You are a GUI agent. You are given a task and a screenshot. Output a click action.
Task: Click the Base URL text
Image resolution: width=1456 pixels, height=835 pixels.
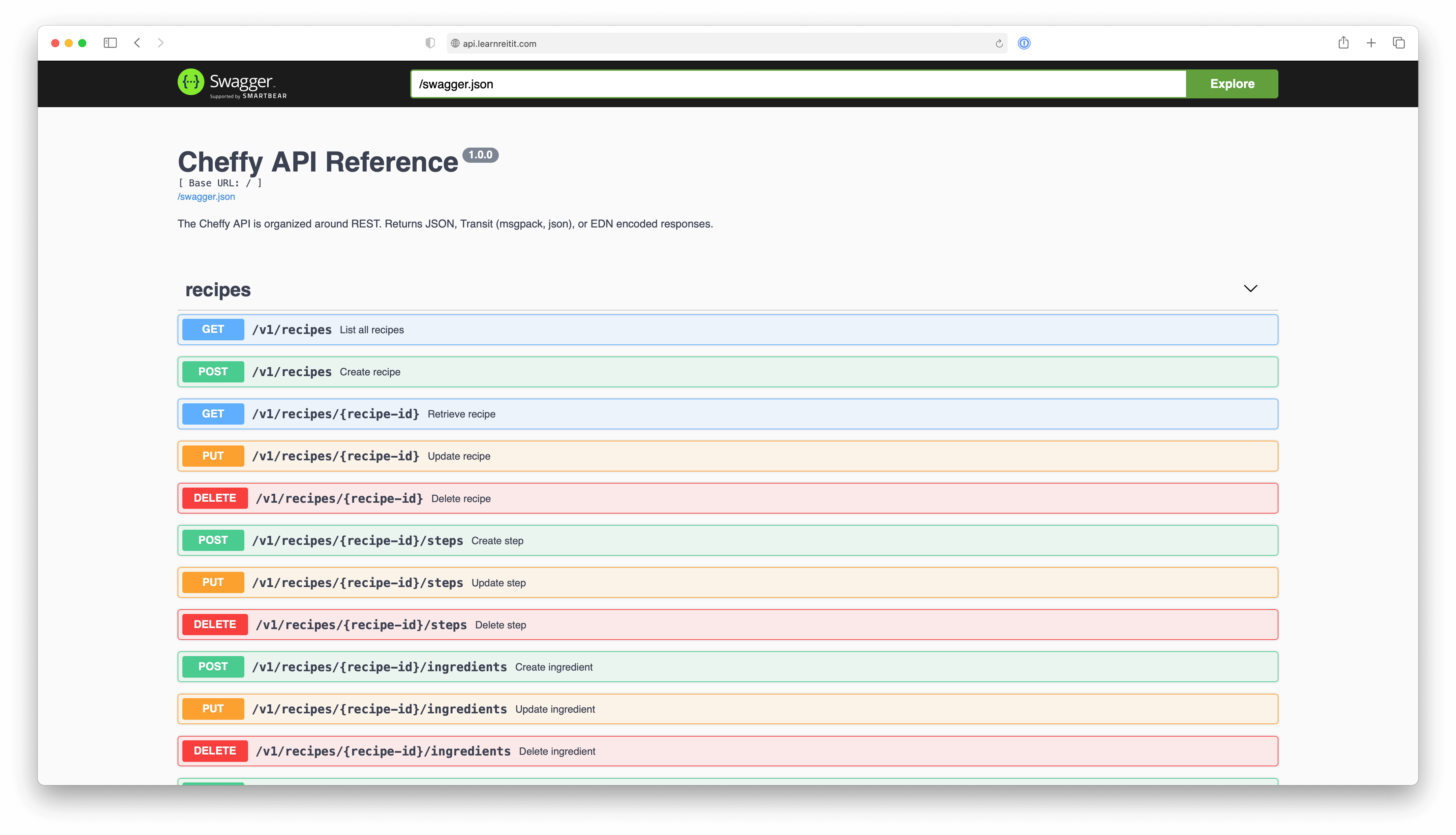220,183
